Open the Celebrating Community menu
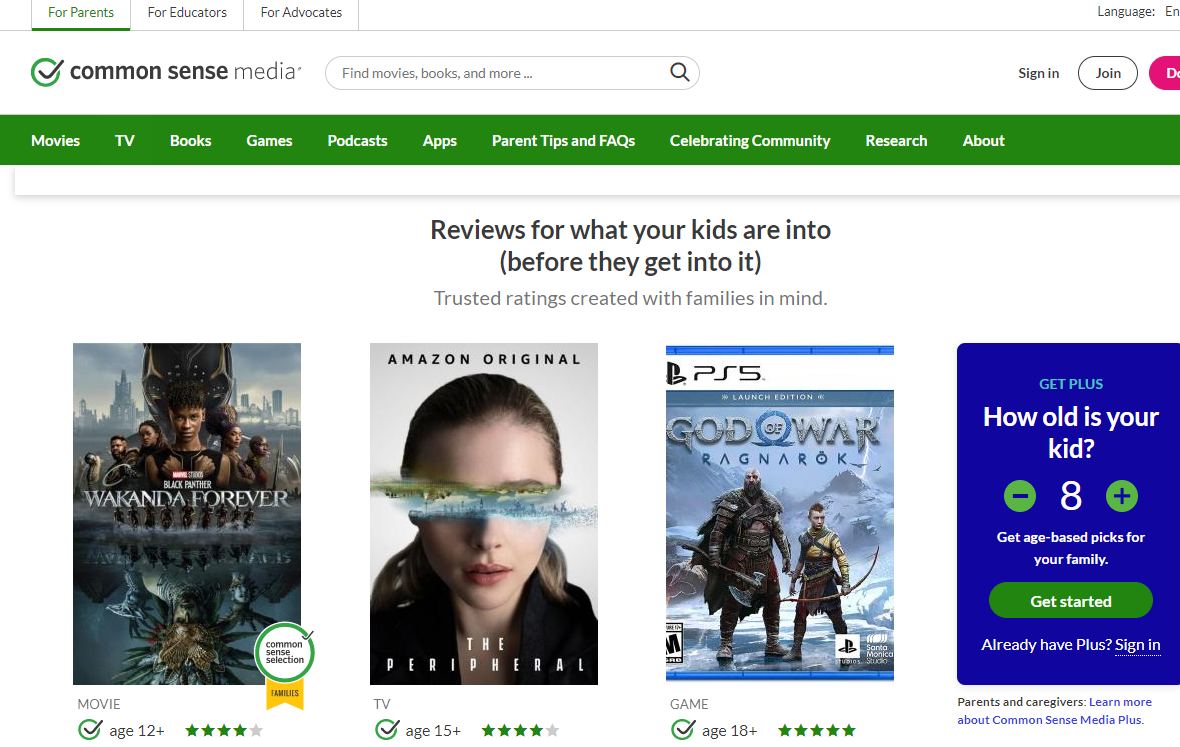The image size is (1180, 747). (750, 141)
